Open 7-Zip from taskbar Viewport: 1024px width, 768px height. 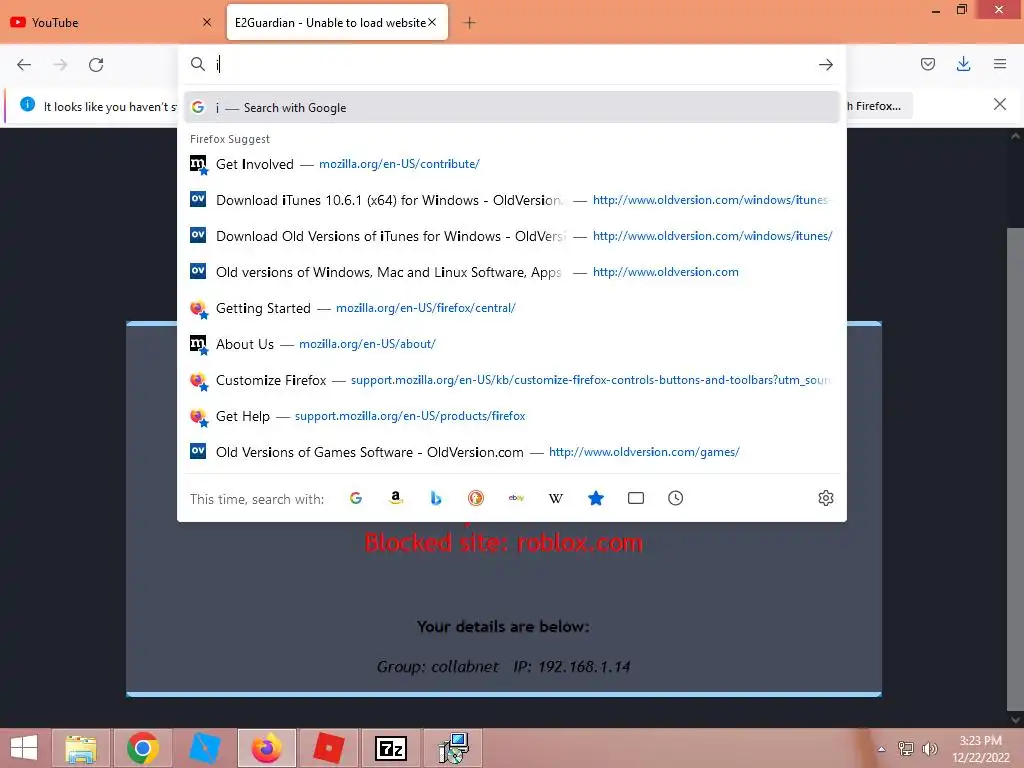tap(391, 748)
